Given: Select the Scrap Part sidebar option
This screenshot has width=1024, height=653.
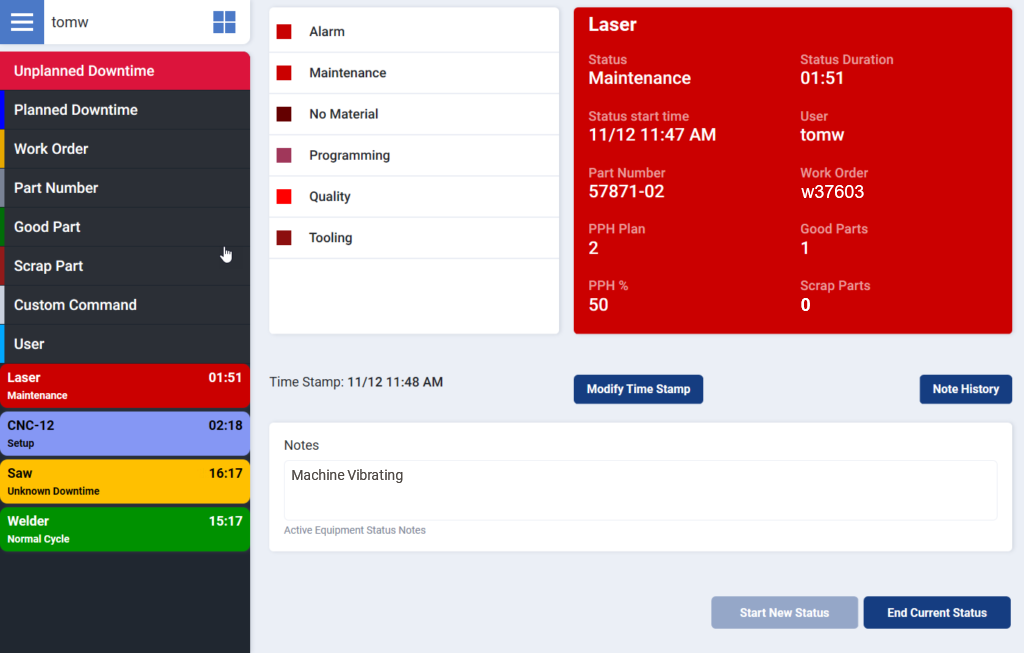Looking at the screenshot, I should [125, 266].
